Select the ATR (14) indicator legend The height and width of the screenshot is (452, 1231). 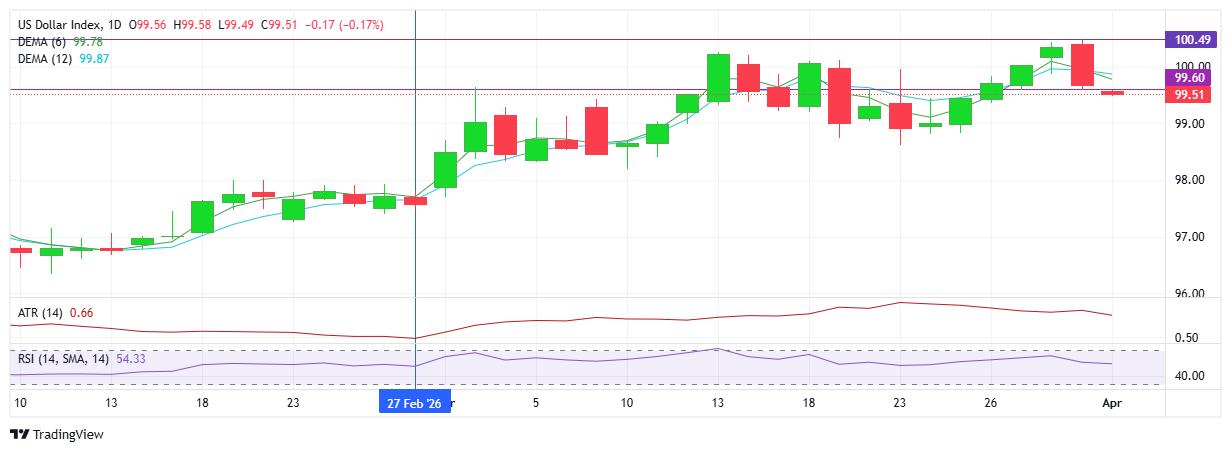[x=40, y=313]
